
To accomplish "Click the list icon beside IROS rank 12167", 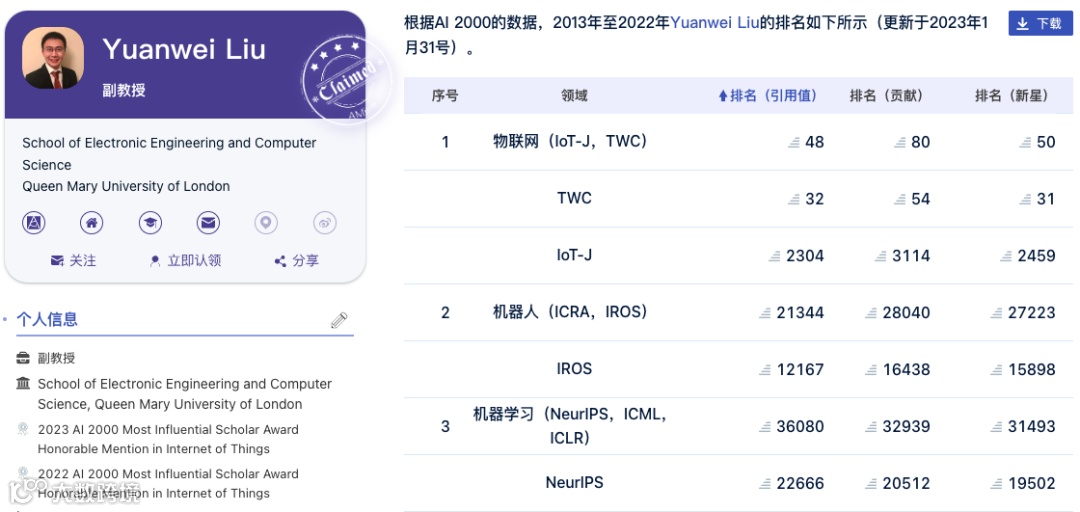I will 765,369.
